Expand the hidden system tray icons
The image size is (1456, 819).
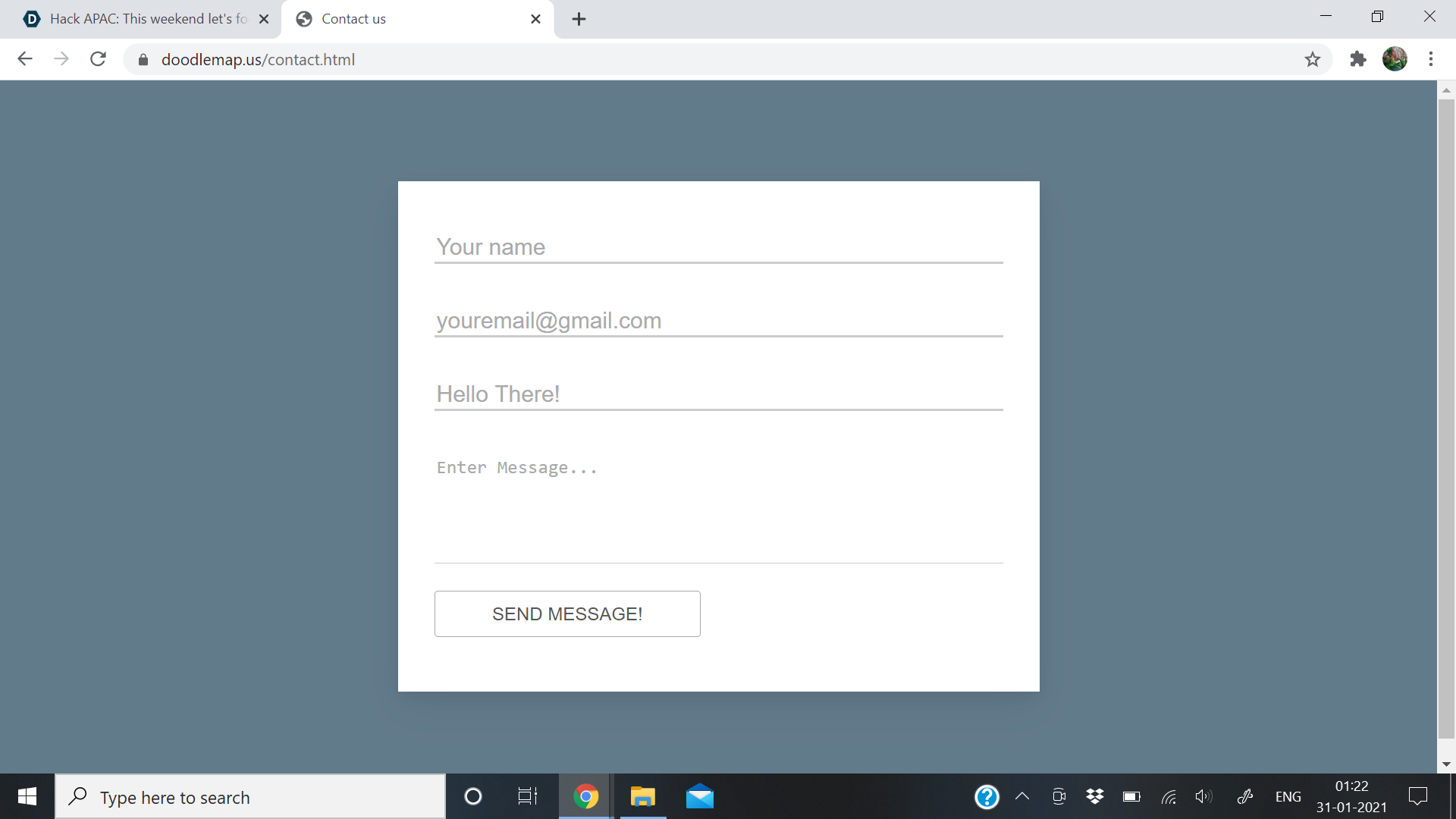pyautogui.click(x=1022, y=796)
